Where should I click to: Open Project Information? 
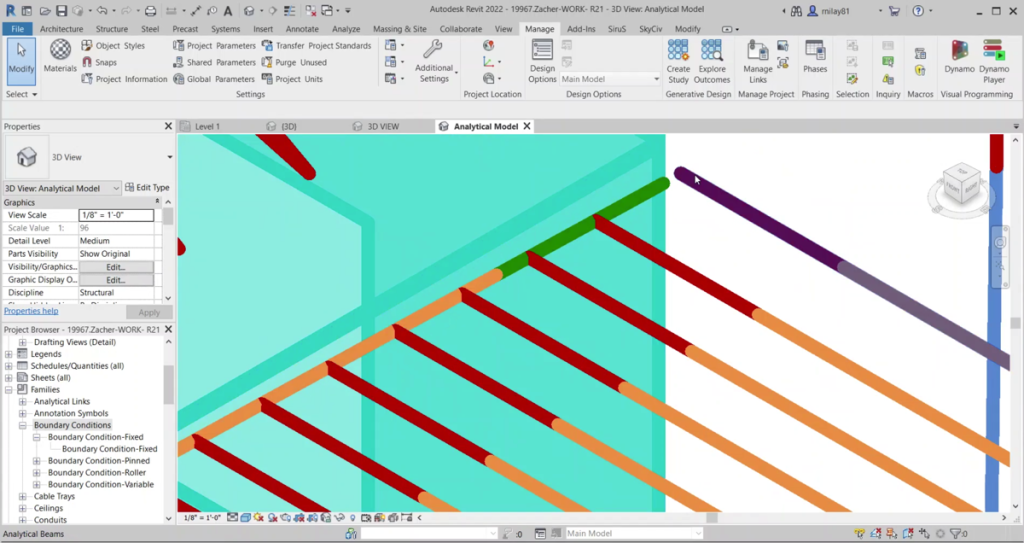(124, 79)
